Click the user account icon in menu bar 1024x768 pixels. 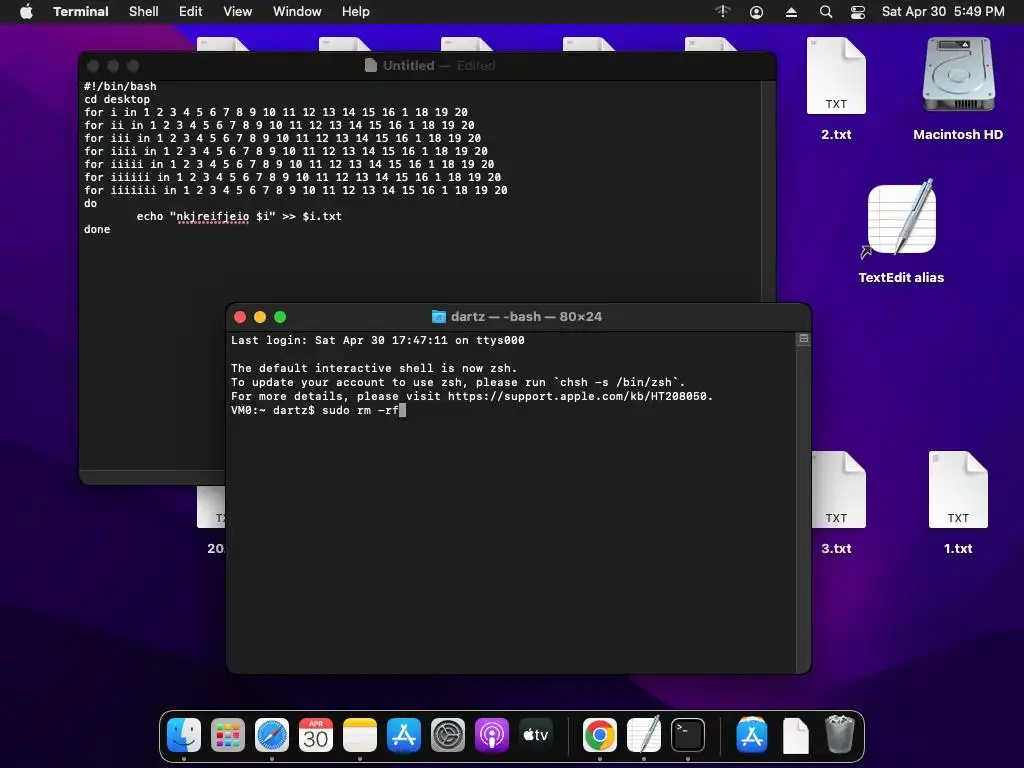pos(756,12)
